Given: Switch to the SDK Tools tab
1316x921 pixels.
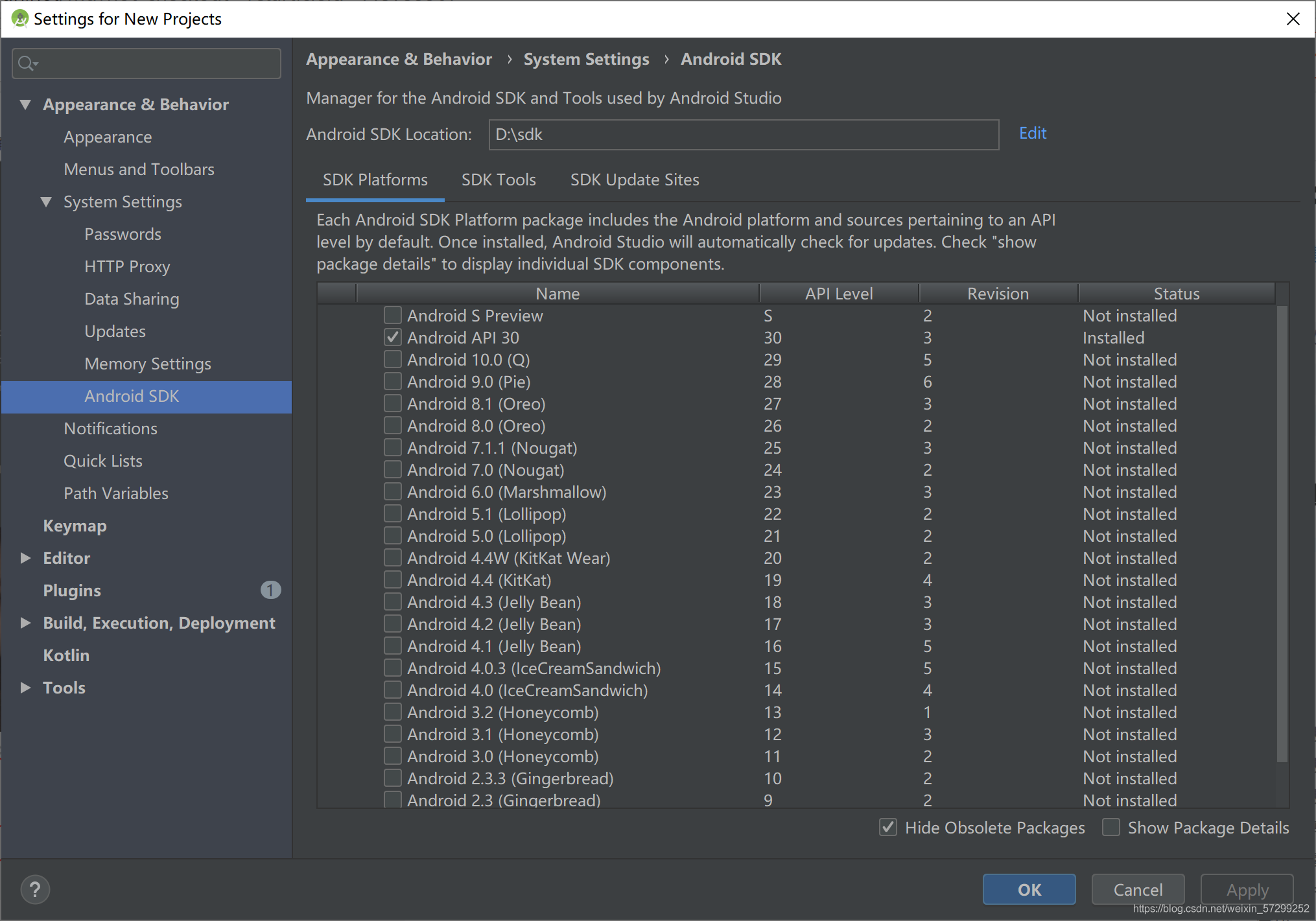Looking at the screenshot, I should (499, 180).
